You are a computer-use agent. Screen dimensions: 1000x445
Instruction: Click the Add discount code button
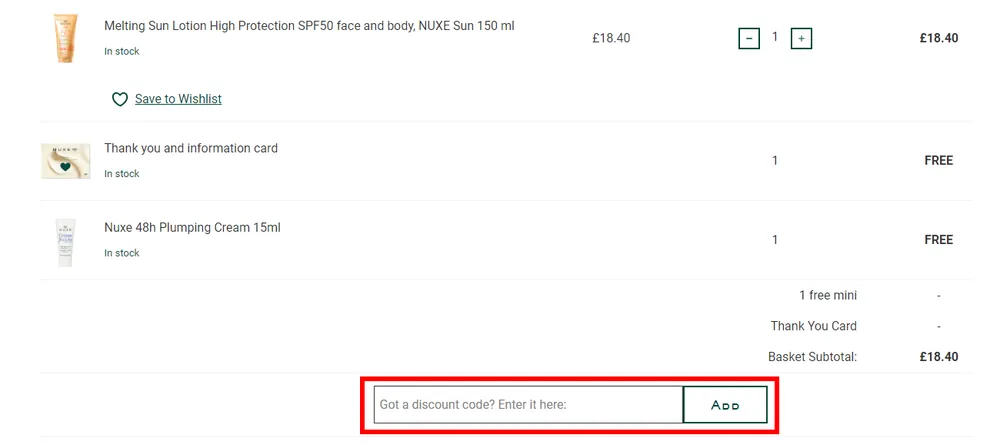(725, 404)
